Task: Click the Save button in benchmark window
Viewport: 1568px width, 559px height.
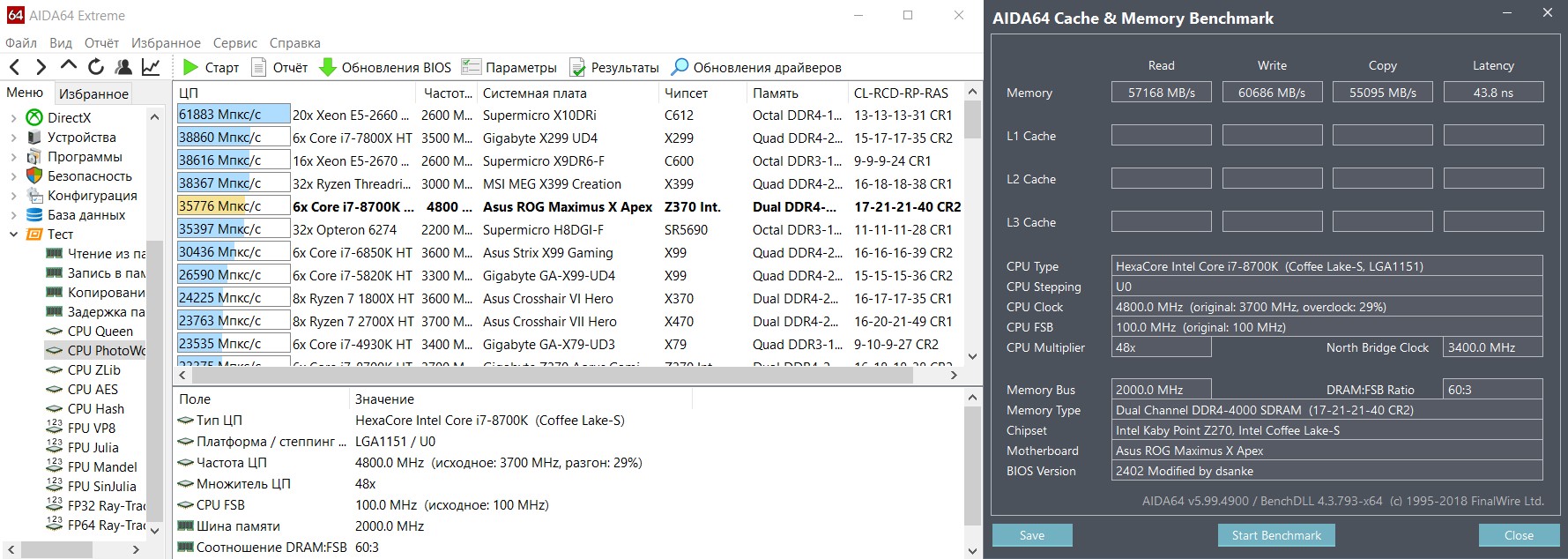Action: tap(1032, 535)
